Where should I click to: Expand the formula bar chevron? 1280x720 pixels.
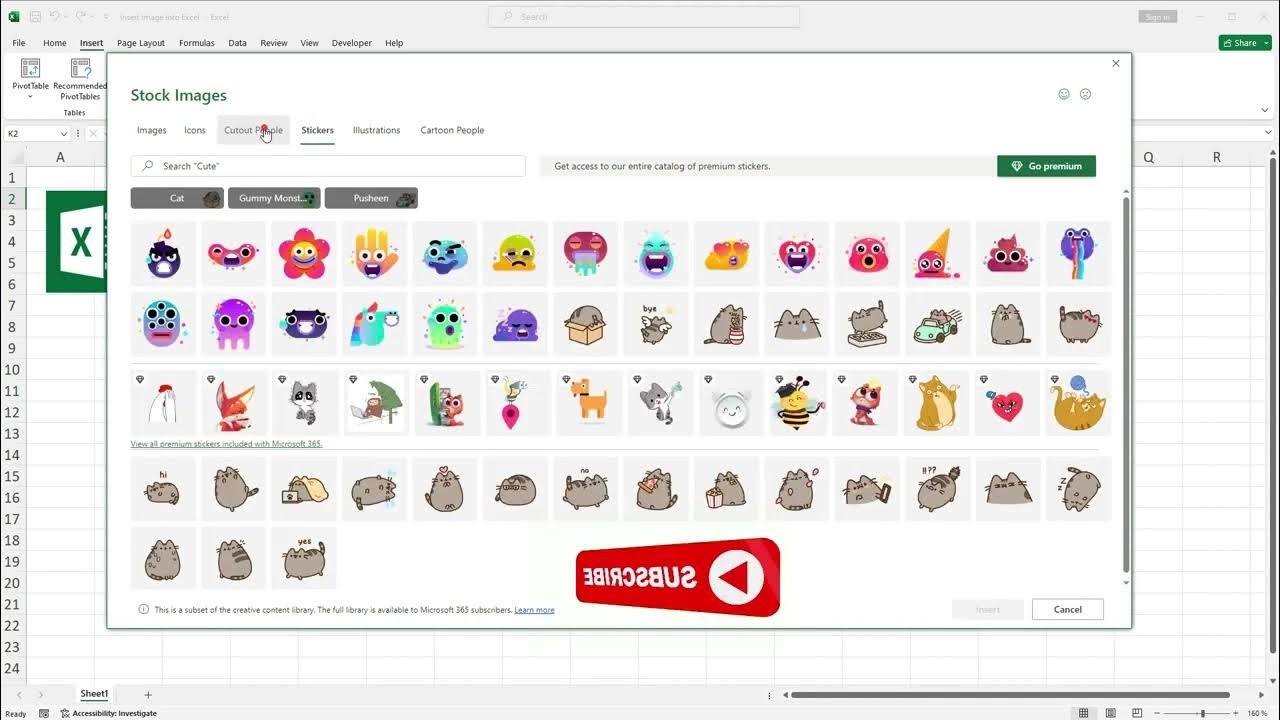(1270, 134)
